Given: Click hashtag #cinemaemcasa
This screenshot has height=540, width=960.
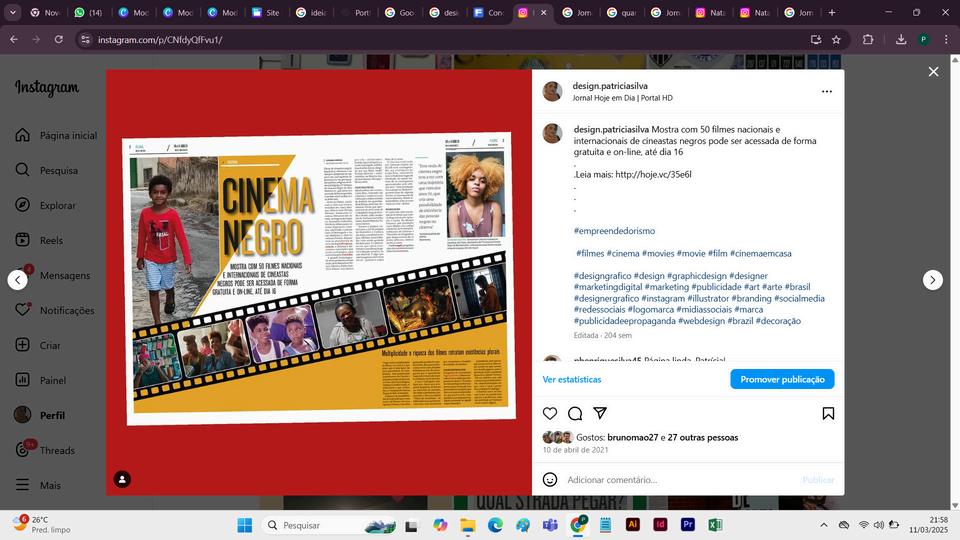Looking at the screenshot, I should (x=760, y=253).
